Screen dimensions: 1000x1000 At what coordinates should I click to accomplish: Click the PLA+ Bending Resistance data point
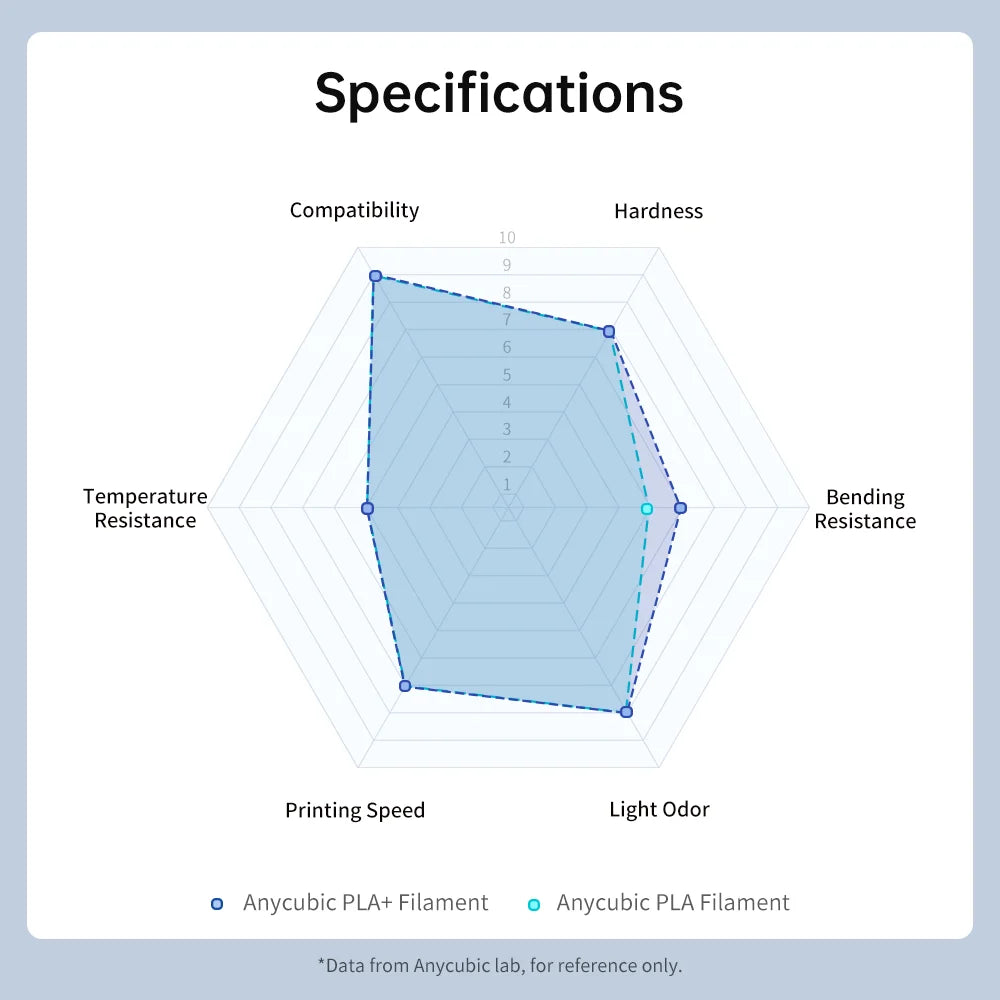click(680, 508)
